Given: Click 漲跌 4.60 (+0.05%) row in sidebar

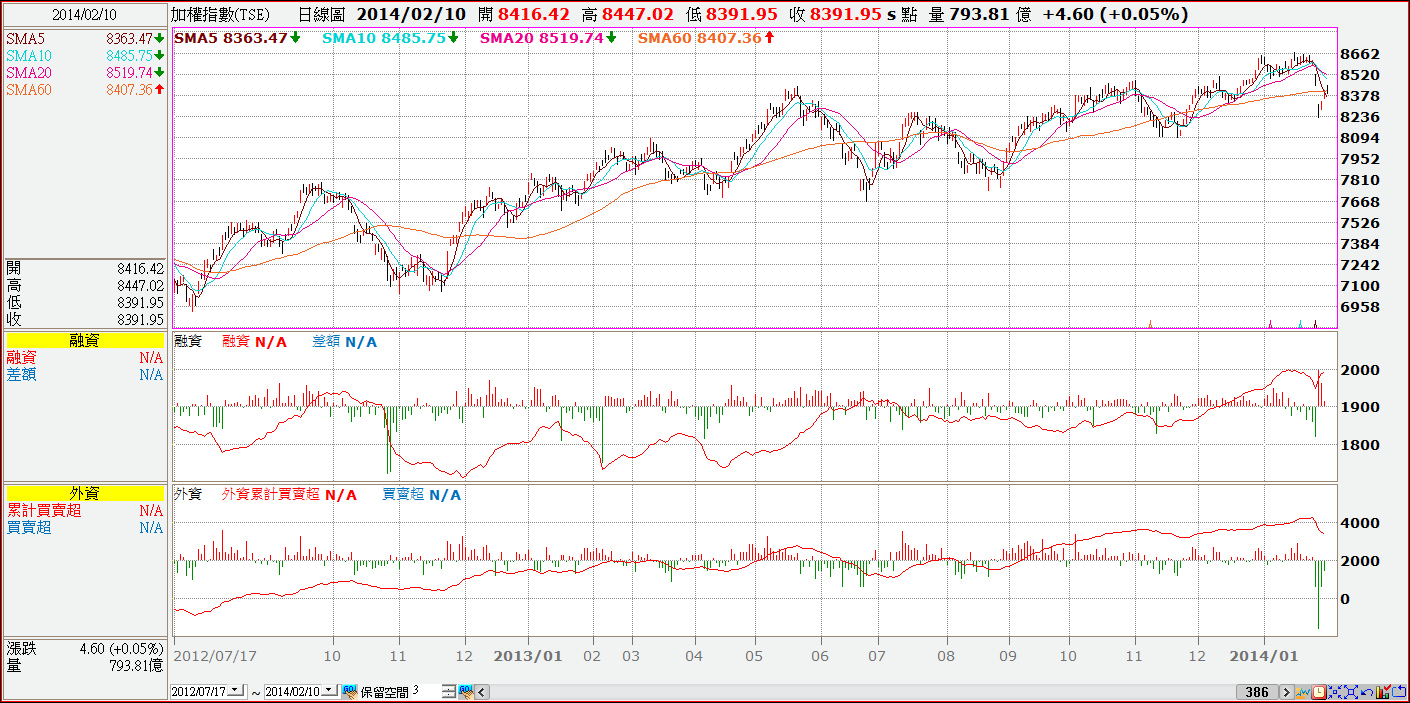Looking at the screenshot, I should pos(85,649).
